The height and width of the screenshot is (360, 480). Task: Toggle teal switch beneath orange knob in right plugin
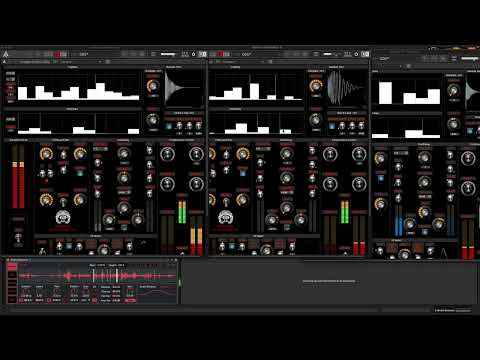tap(381, 178)
